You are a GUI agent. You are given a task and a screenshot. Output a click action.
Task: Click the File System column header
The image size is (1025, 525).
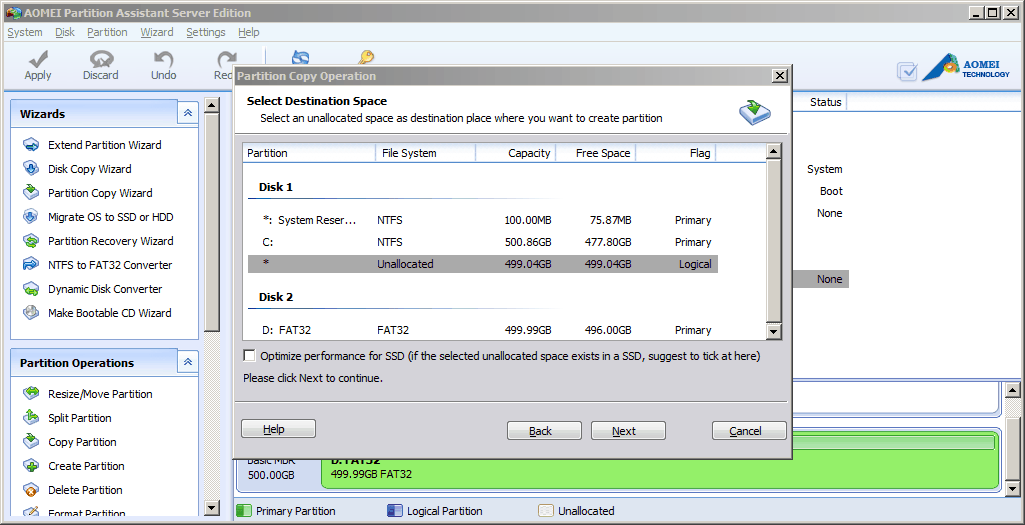(426, 153)
